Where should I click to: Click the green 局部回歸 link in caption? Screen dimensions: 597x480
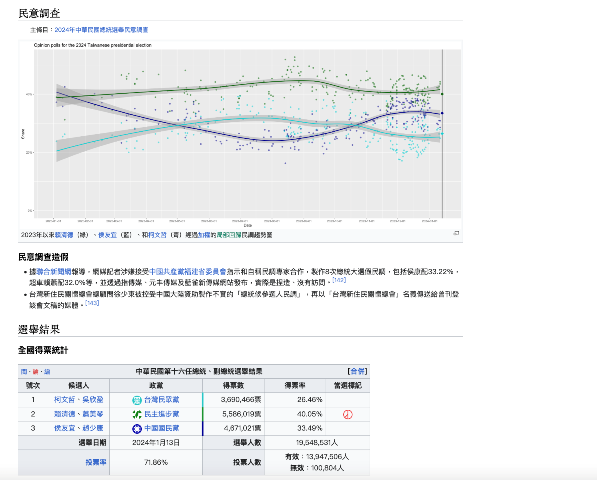228,235
